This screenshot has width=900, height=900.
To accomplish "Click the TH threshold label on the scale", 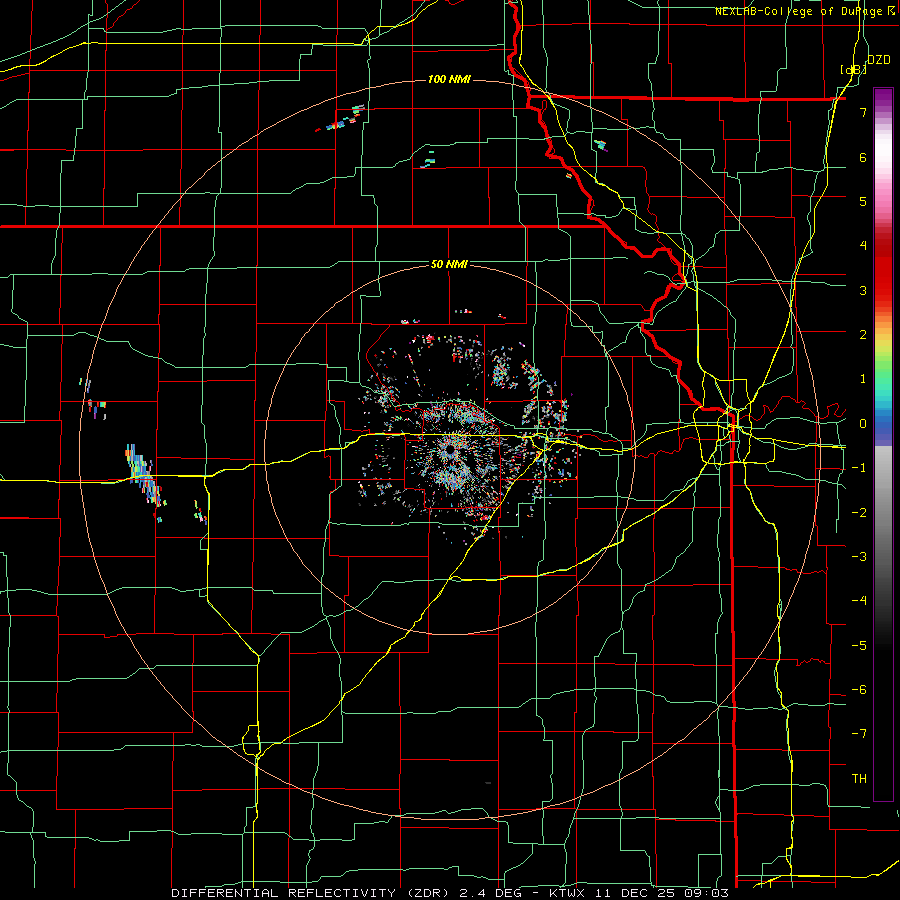I will coord(859,779).
